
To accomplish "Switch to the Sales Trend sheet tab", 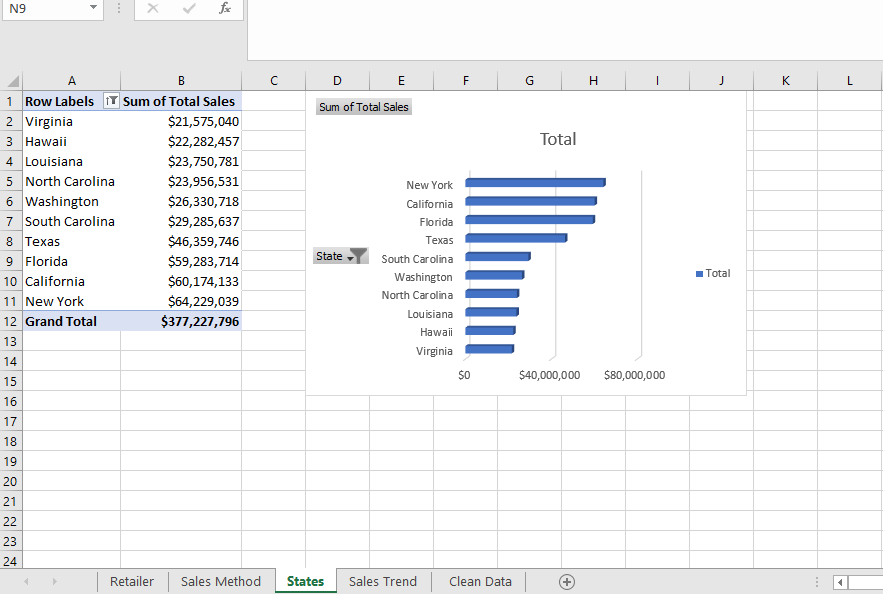I will (382, 581).
